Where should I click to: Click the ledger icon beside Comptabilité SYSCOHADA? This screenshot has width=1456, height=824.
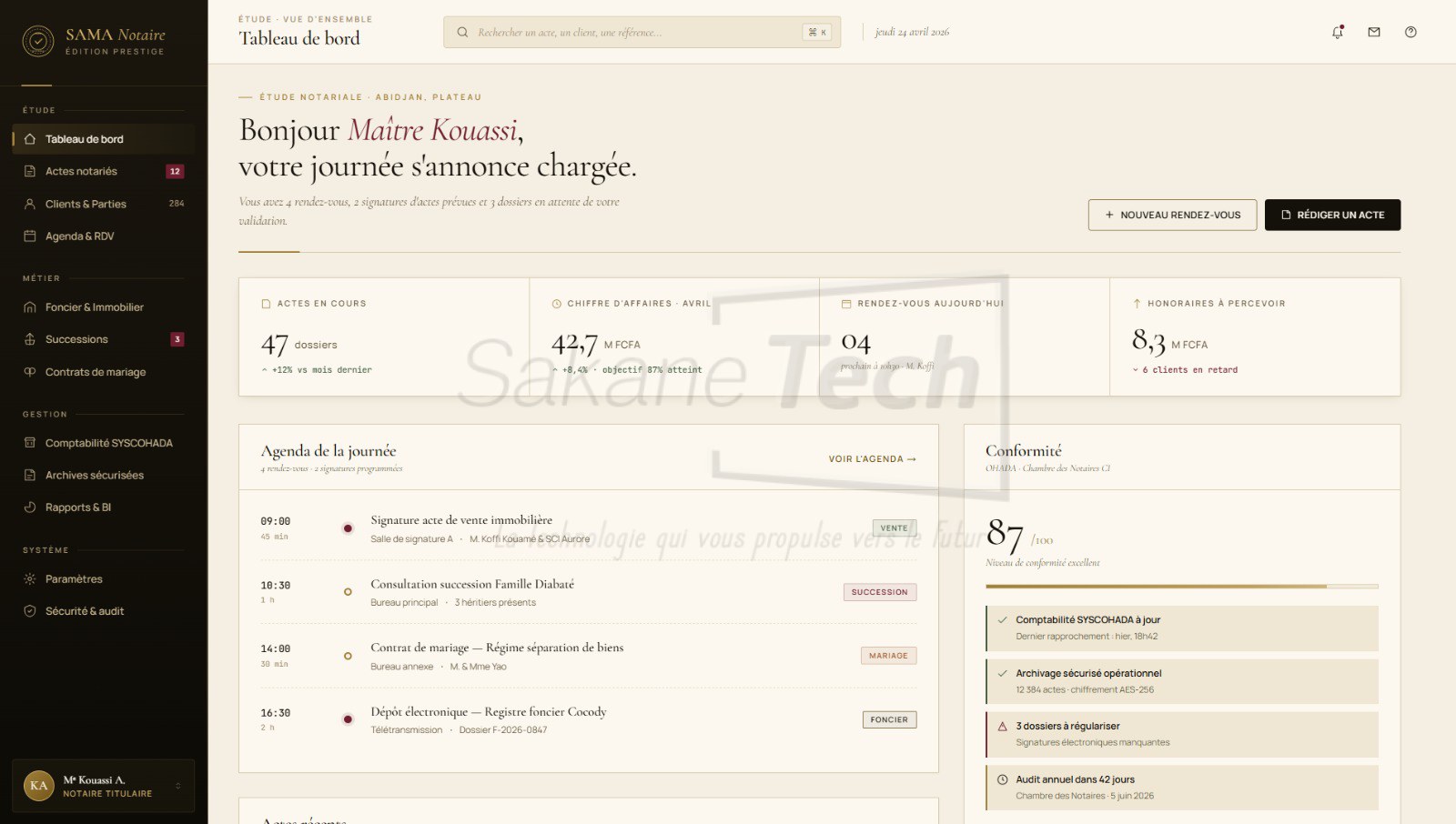click(30, 443)
